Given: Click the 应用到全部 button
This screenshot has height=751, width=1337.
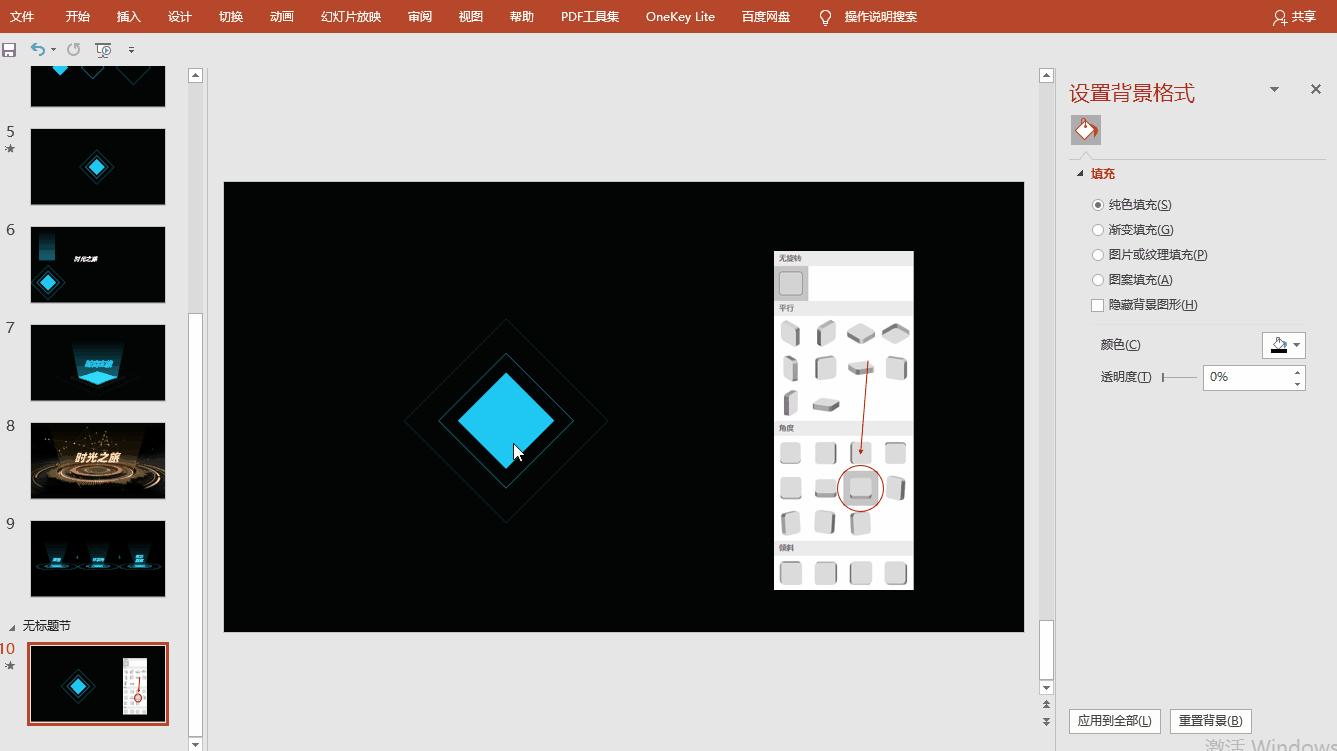Looking at the screenshot, I should [1114, 721].
